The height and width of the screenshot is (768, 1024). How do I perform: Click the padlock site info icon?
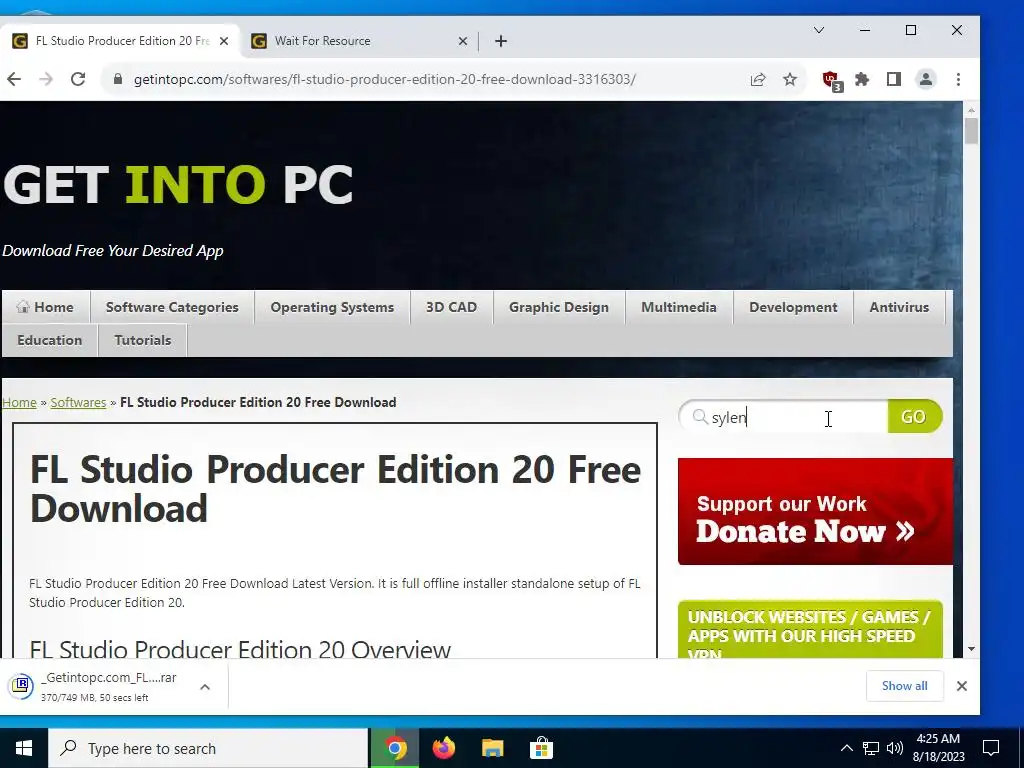pyautogui.click(x=118, y=79)
